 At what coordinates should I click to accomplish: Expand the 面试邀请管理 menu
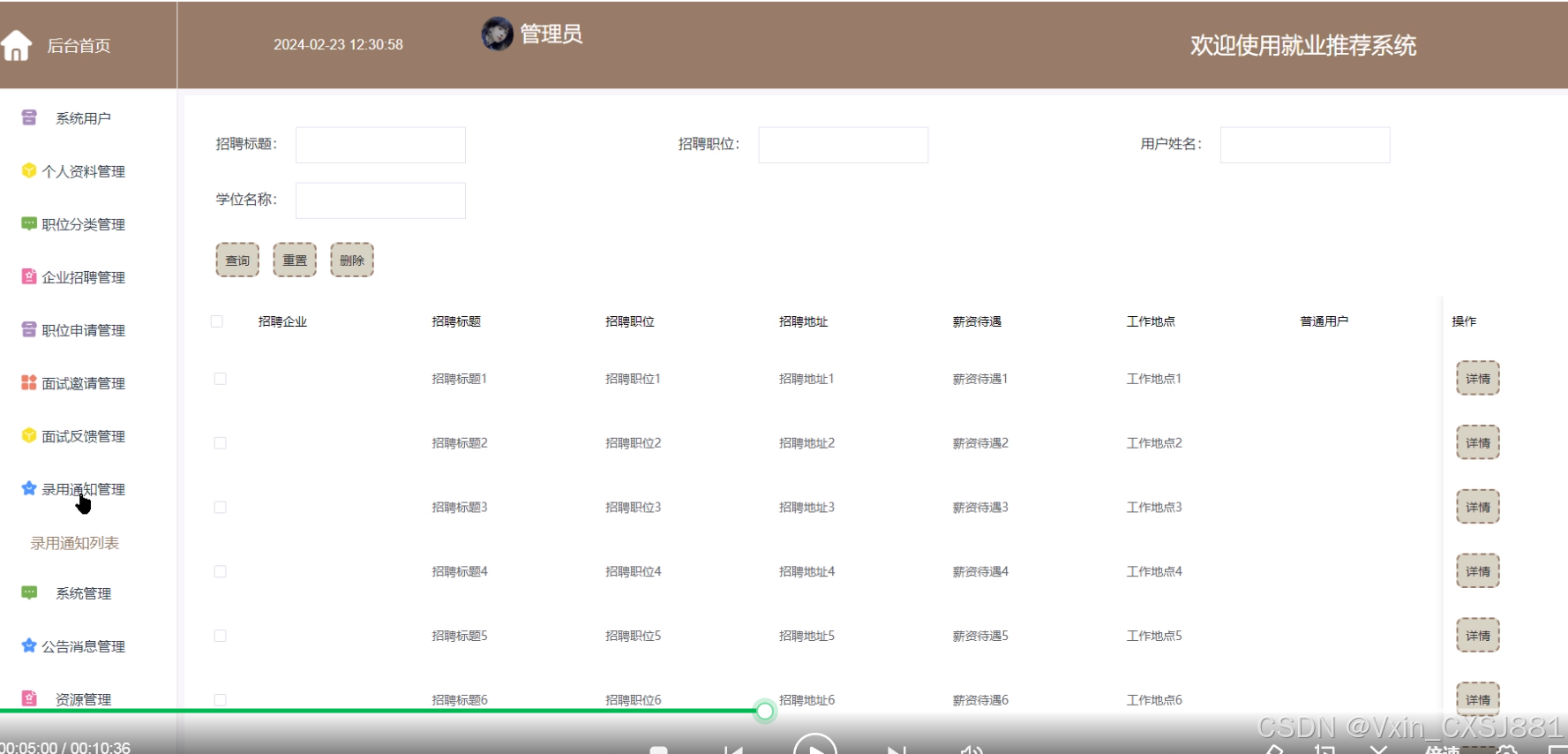(83, 383)
